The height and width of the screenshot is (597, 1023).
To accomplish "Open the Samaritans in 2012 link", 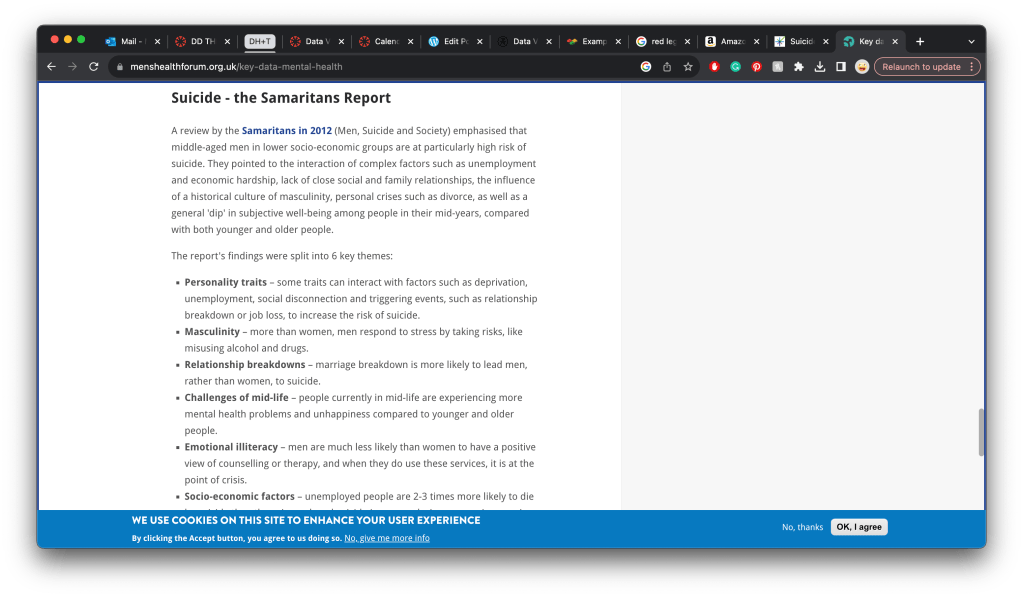I will click(286, 131).
